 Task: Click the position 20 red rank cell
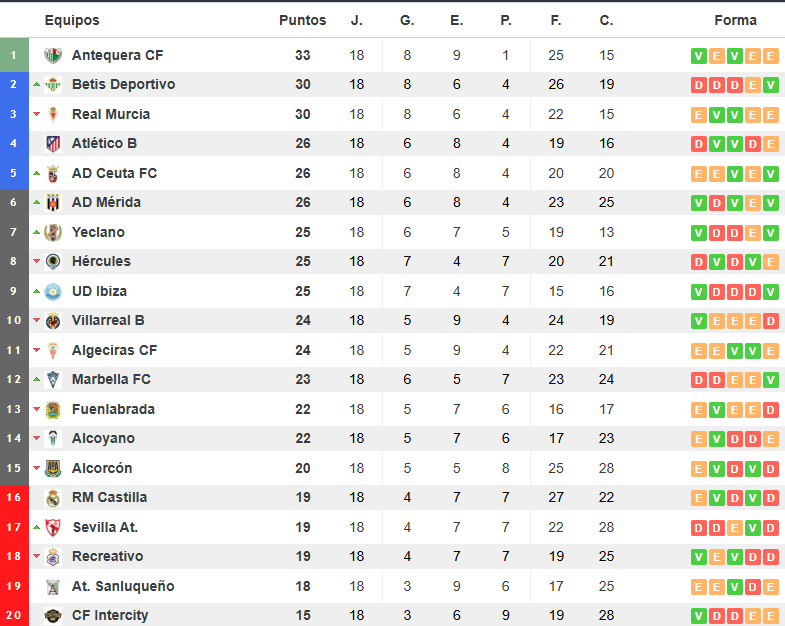click(14, 615)
